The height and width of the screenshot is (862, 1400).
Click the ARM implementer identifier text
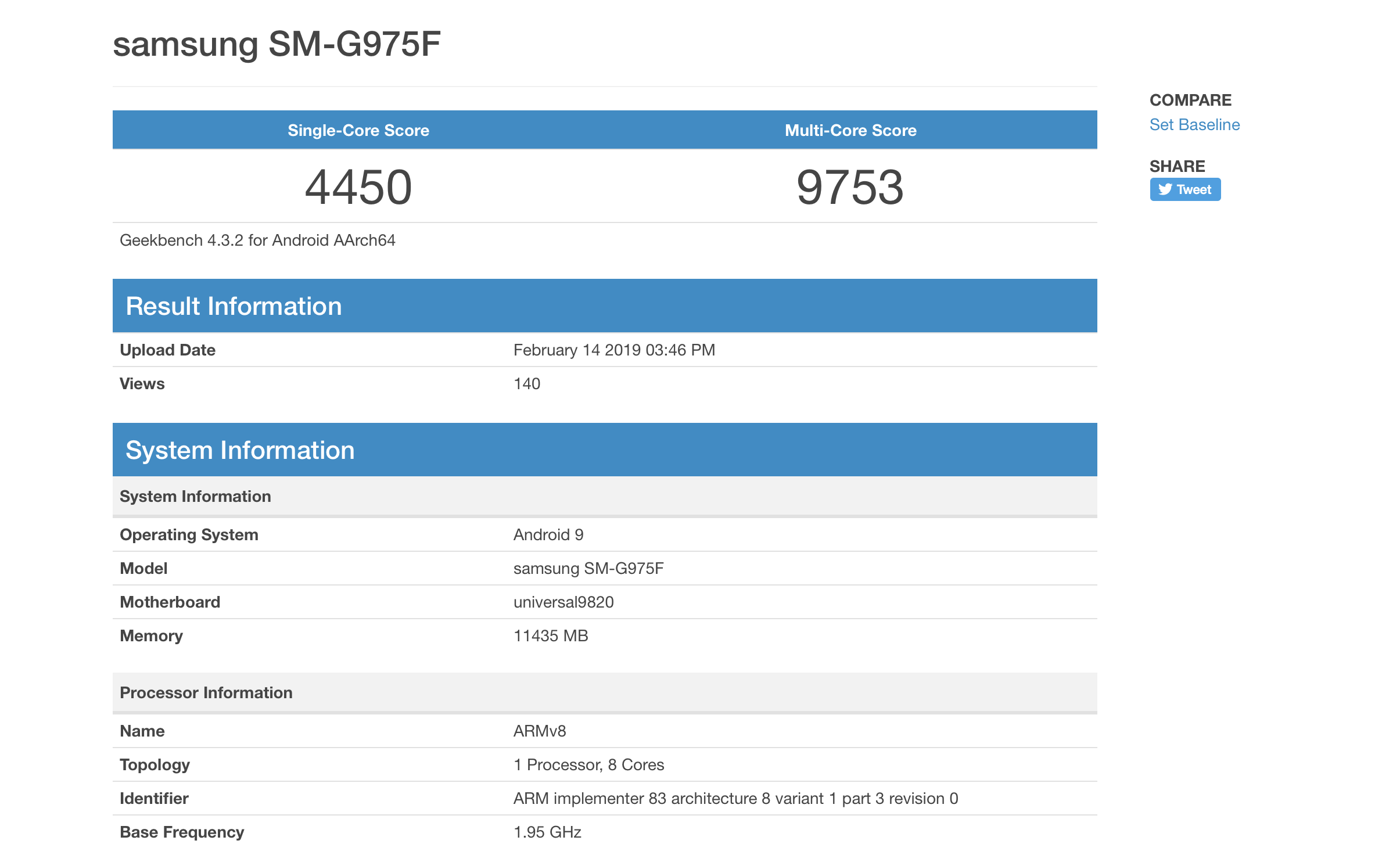tap(735, 799)
